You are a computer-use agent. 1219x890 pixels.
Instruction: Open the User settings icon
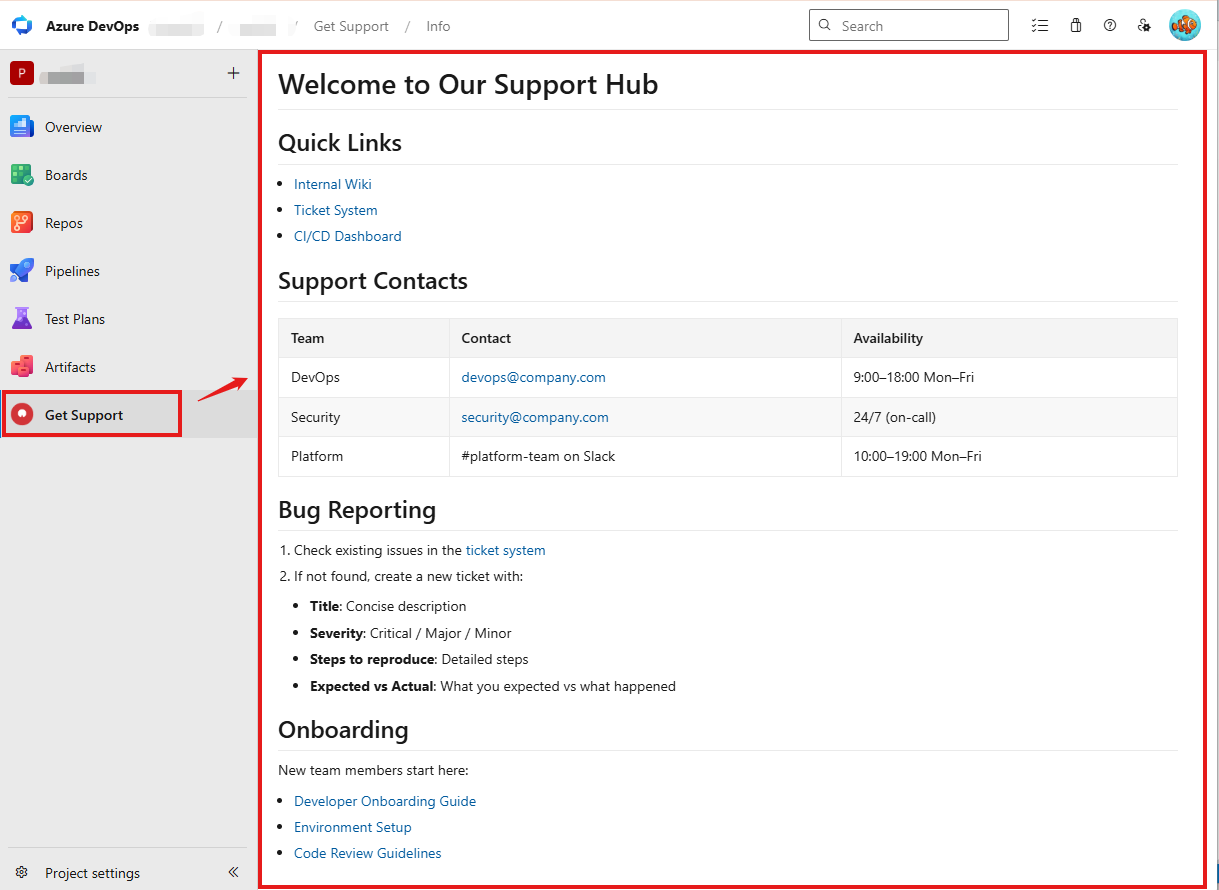(1144, 26)
